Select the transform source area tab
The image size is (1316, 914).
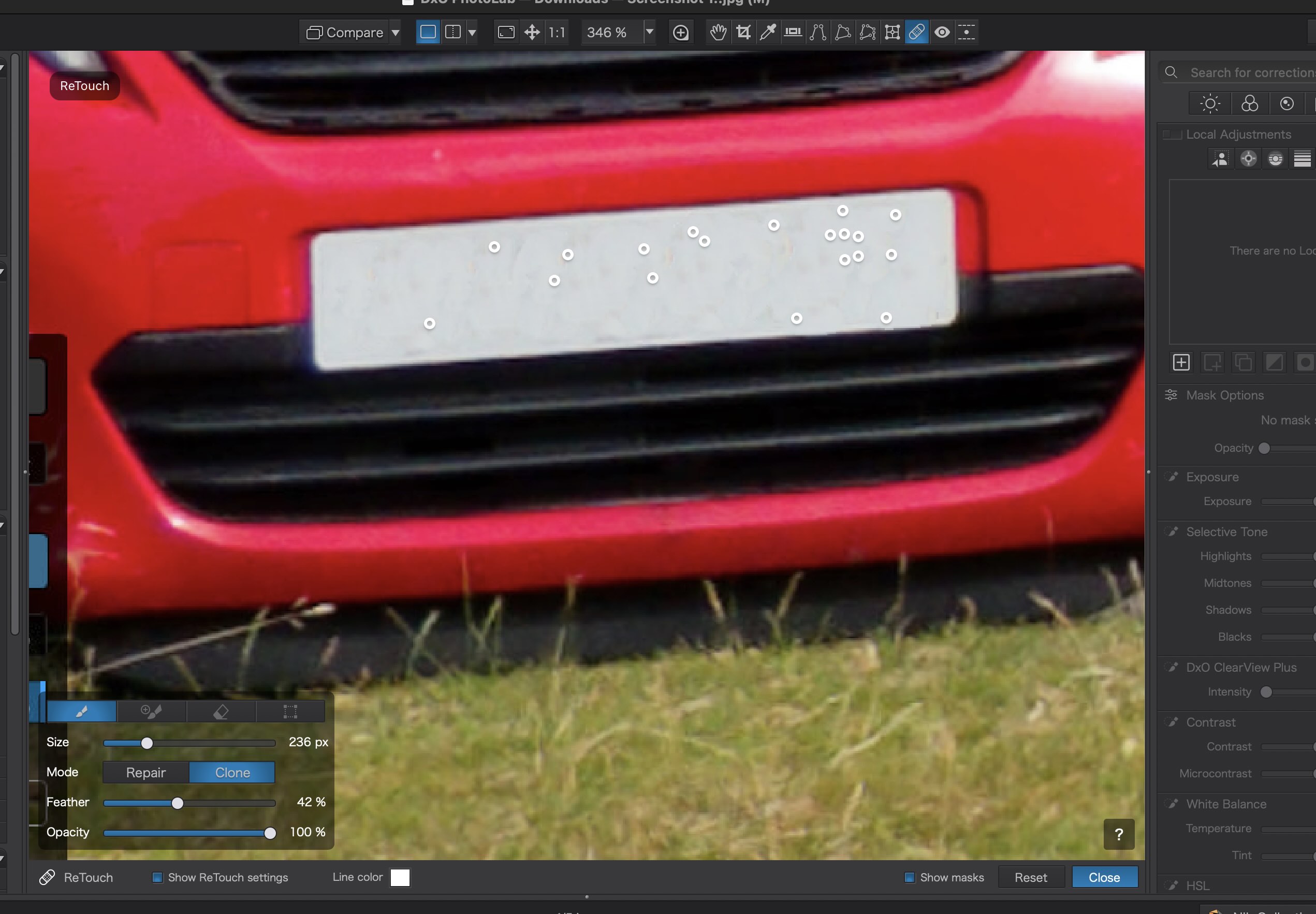tap(290, 711)
